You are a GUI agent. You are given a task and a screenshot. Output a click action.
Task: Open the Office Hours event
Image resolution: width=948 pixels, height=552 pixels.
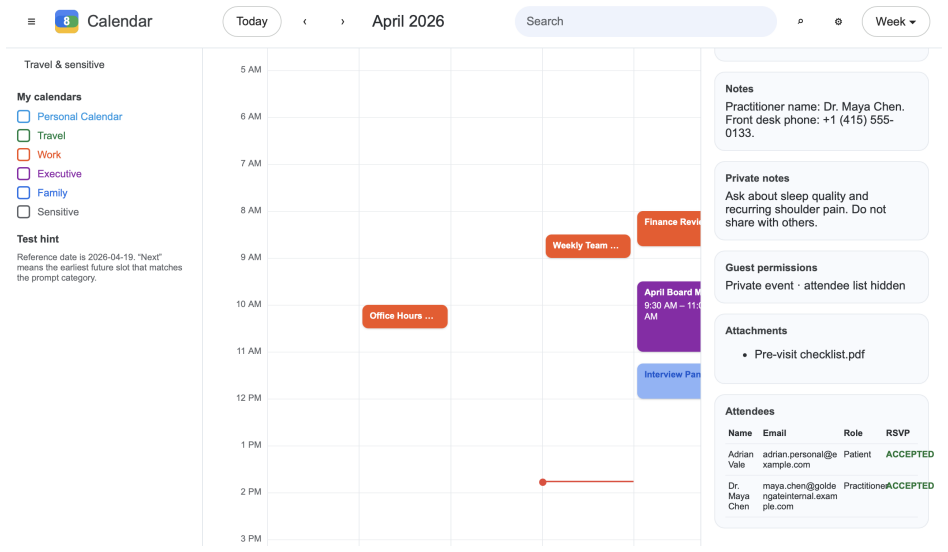pos(405,316)
